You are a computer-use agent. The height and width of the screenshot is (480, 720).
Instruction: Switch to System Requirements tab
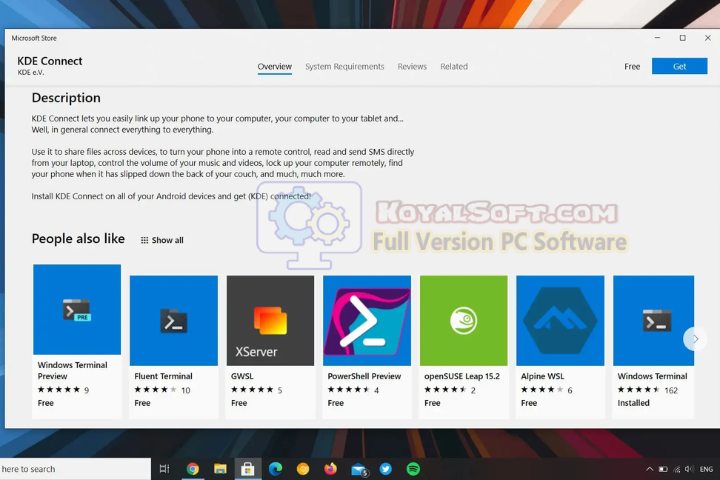click(345, 67)
